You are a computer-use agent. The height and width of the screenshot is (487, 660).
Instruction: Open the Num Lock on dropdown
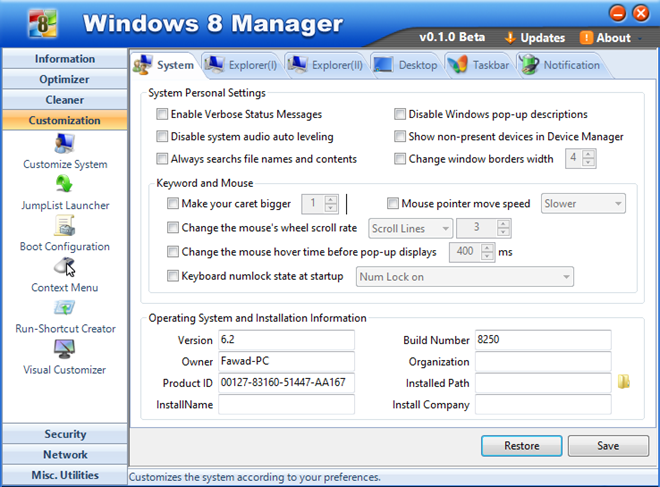(465, 277)
